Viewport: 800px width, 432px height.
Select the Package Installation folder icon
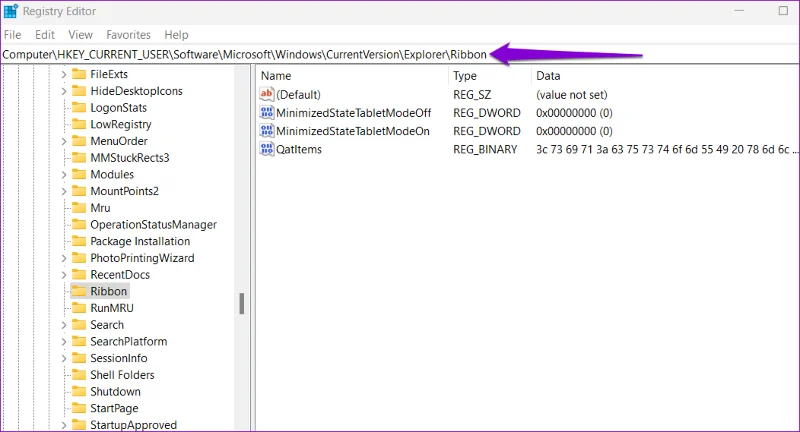point(79,241)
